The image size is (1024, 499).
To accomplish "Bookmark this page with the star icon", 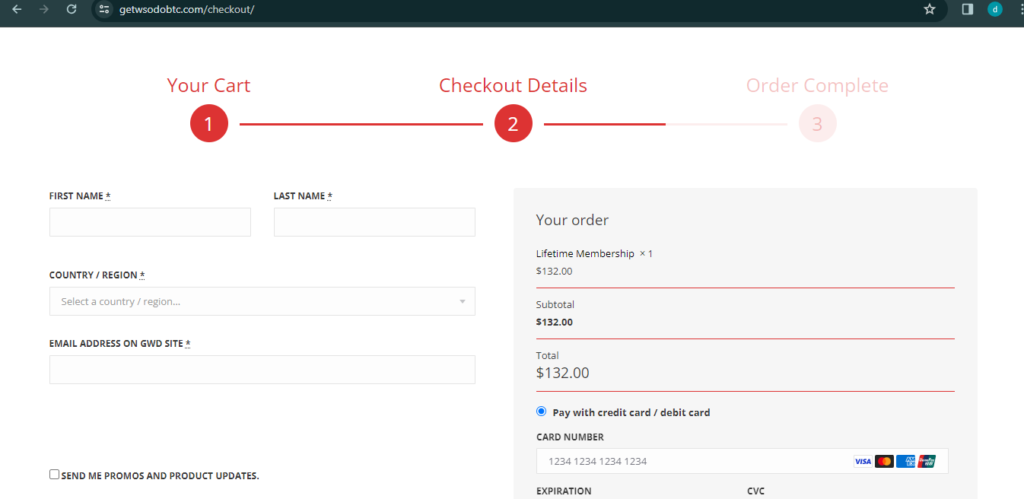I will [x=929, y=9].
